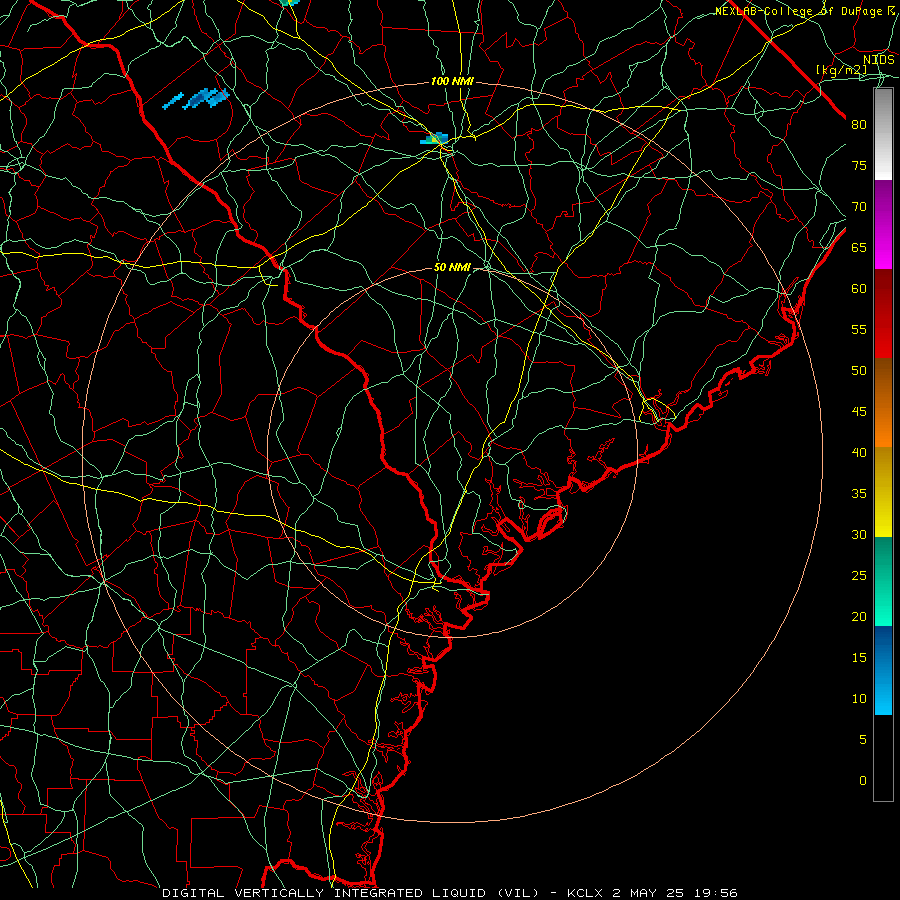Viewport: 900px width, 900px height.
Task: Click the 30 value on the scale
Action: pos(859,534)
